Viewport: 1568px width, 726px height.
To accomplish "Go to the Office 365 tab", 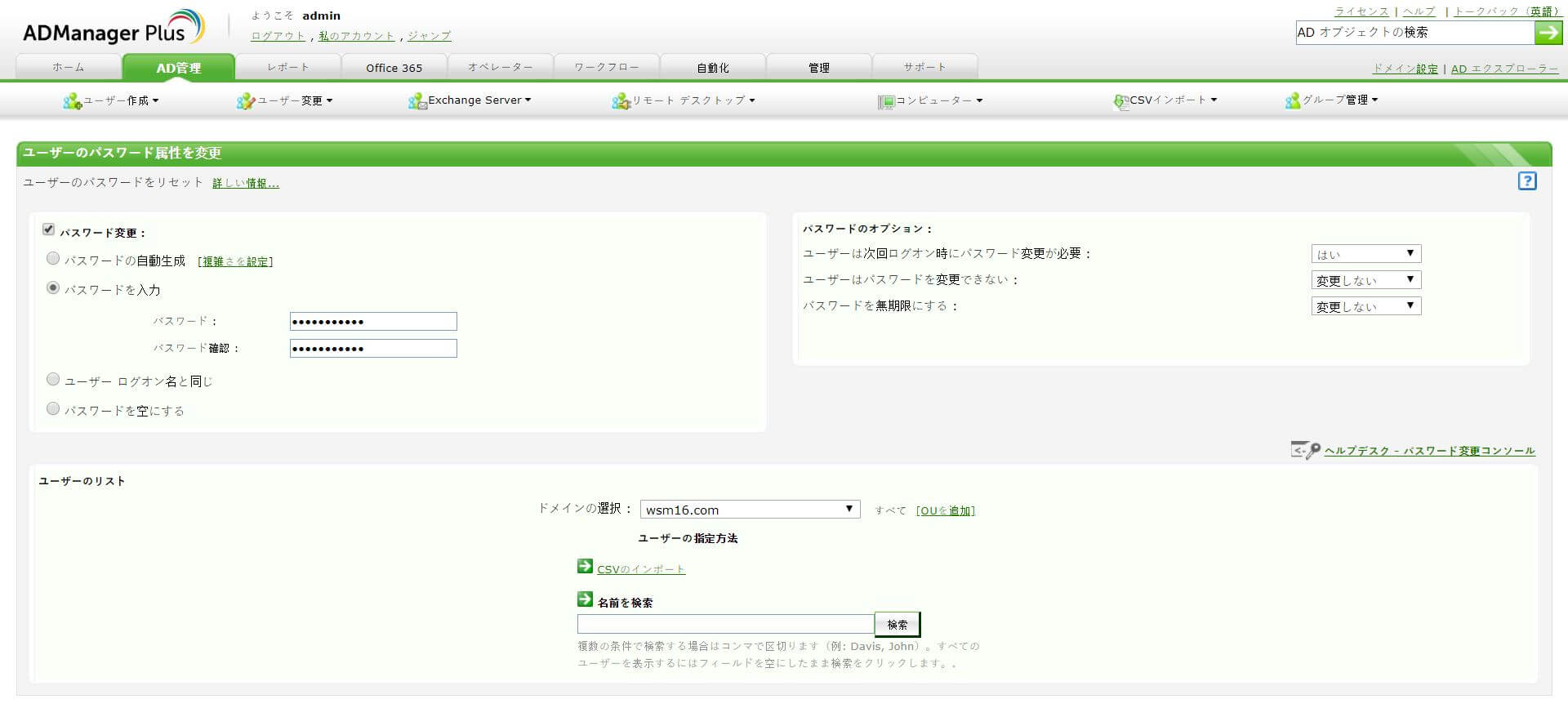I will coord(394,67).
